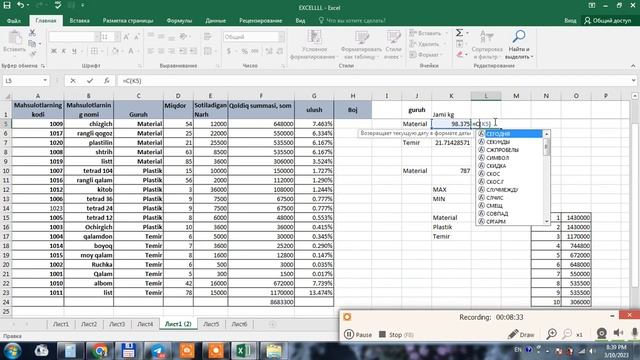Image resolution: width=640 pixels, height=360 pixels.
Task: Expand the number format Общий dropdown
Action: [x=281, y=37]
